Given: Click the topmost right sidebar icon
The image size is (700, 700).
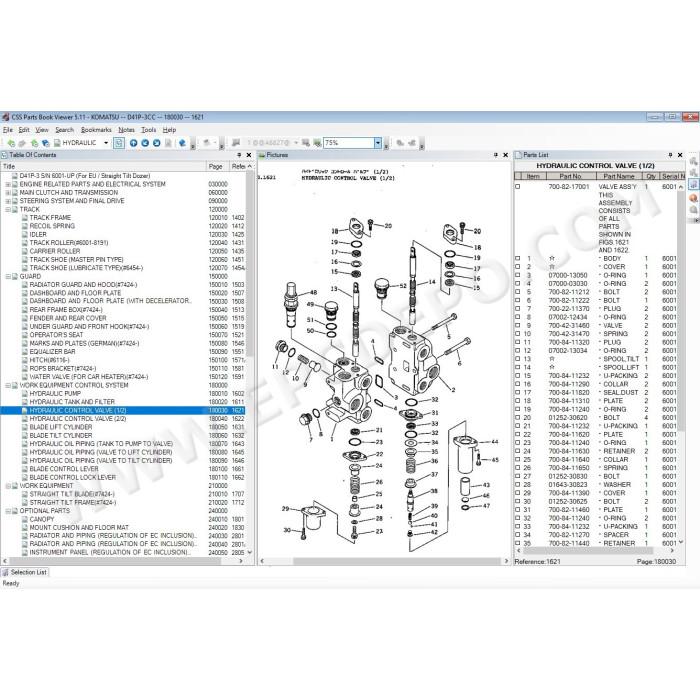Looking at the screenshot, I should tap(693, 161).
